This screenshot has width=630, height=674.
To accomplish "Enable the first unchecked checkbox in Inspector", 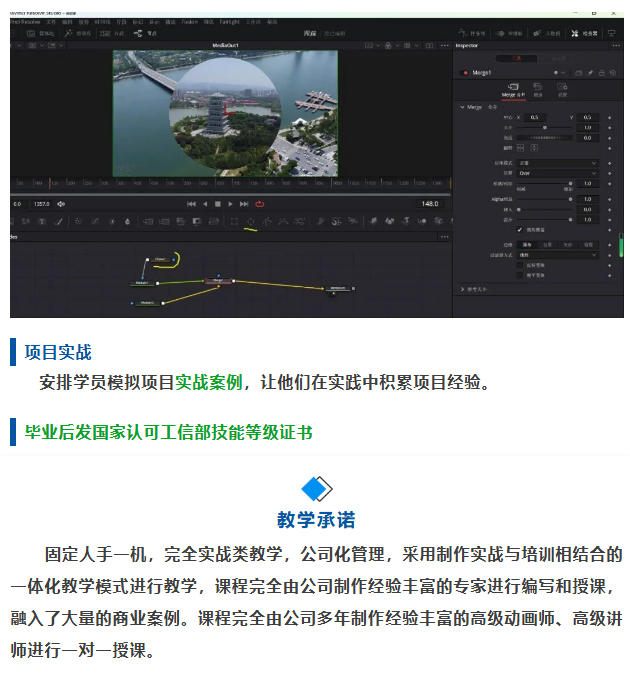I will (x=519, y=266).
